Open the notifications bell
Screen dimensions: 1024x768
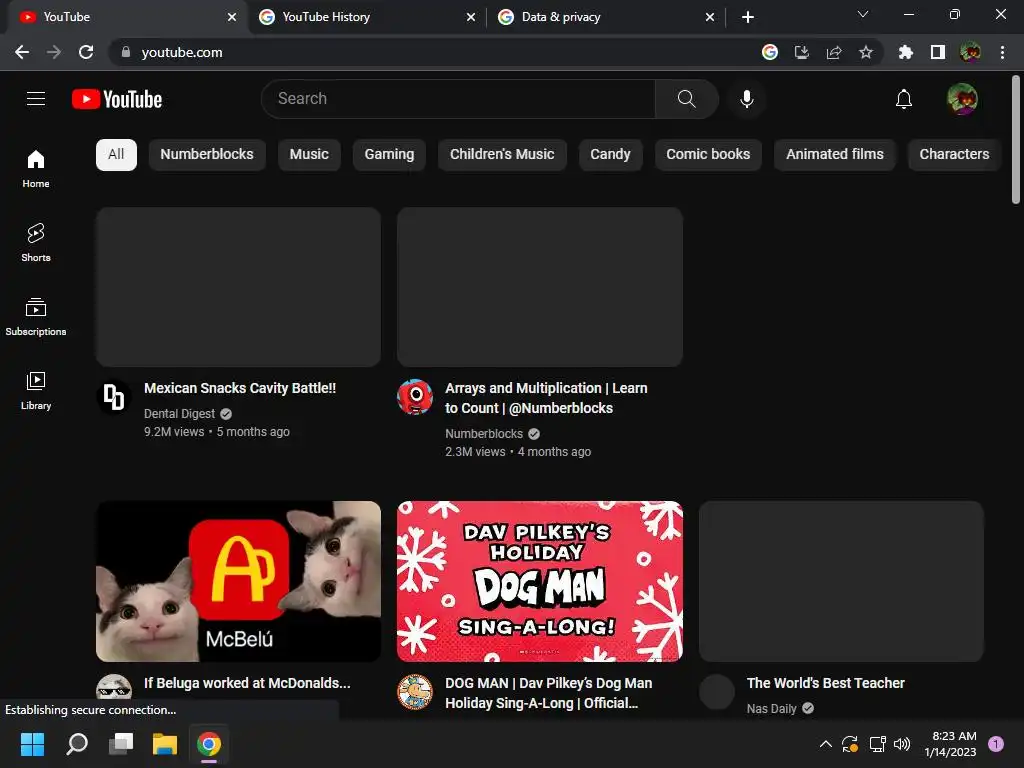pos(904,99)
